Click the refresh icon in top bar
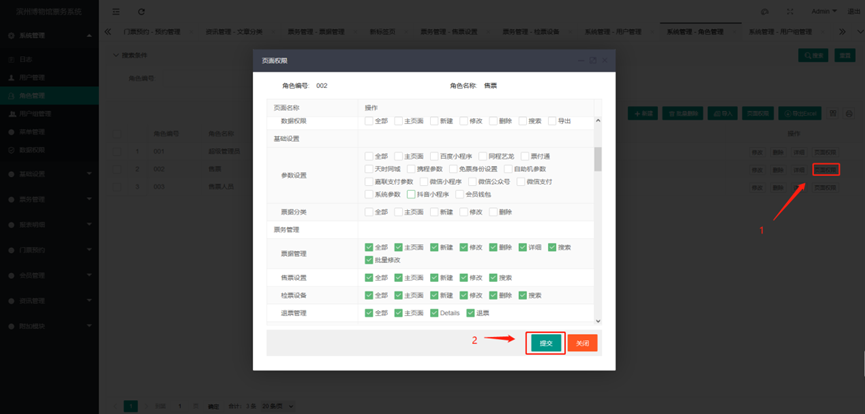The height and width of the screenshot is (414, 865). 141,12
